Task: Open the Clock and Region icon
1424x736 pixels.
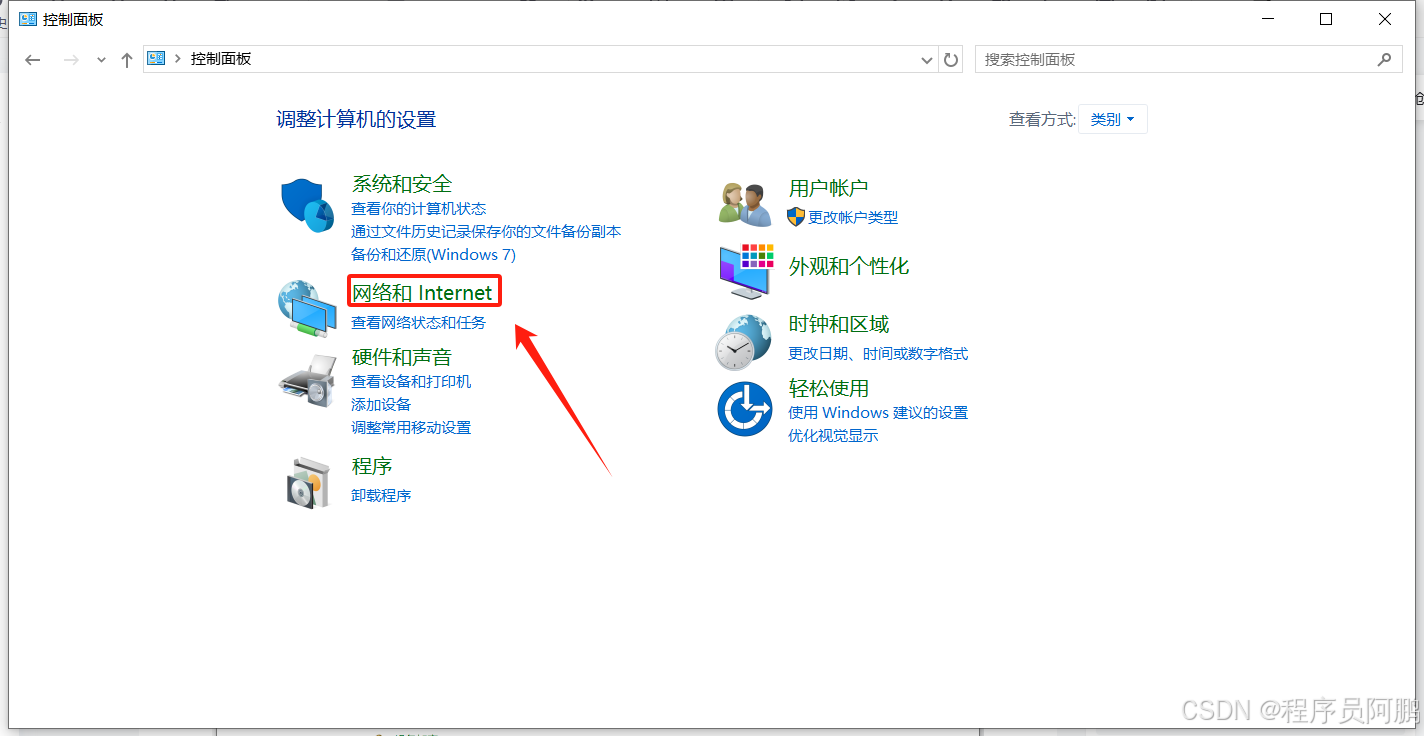Action: [x=745, y=342]
